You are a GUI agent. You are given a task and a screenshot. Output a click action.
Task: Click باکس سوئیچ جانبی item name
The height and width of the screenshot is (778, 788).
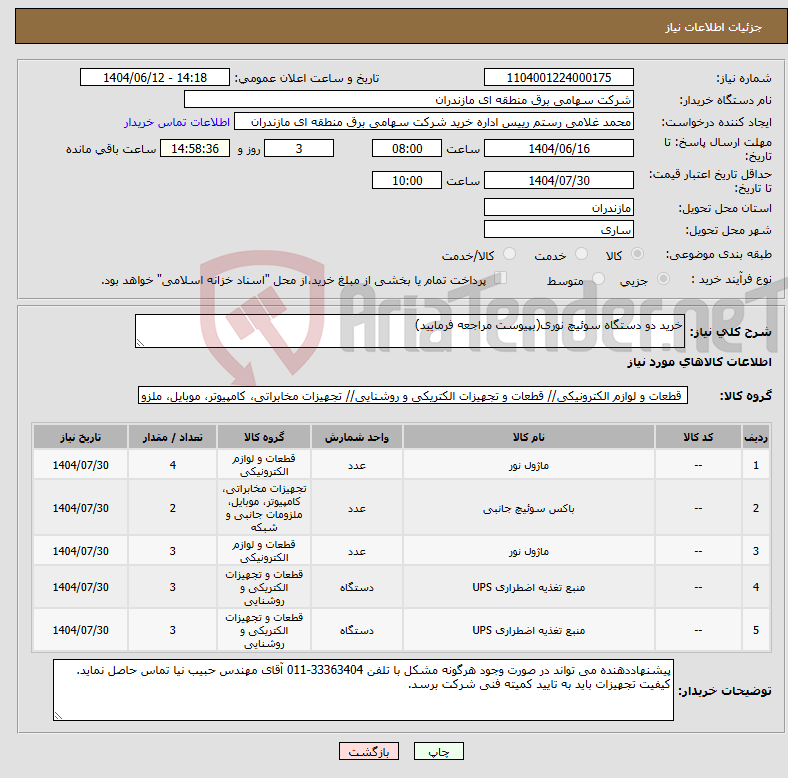[529, 509]
